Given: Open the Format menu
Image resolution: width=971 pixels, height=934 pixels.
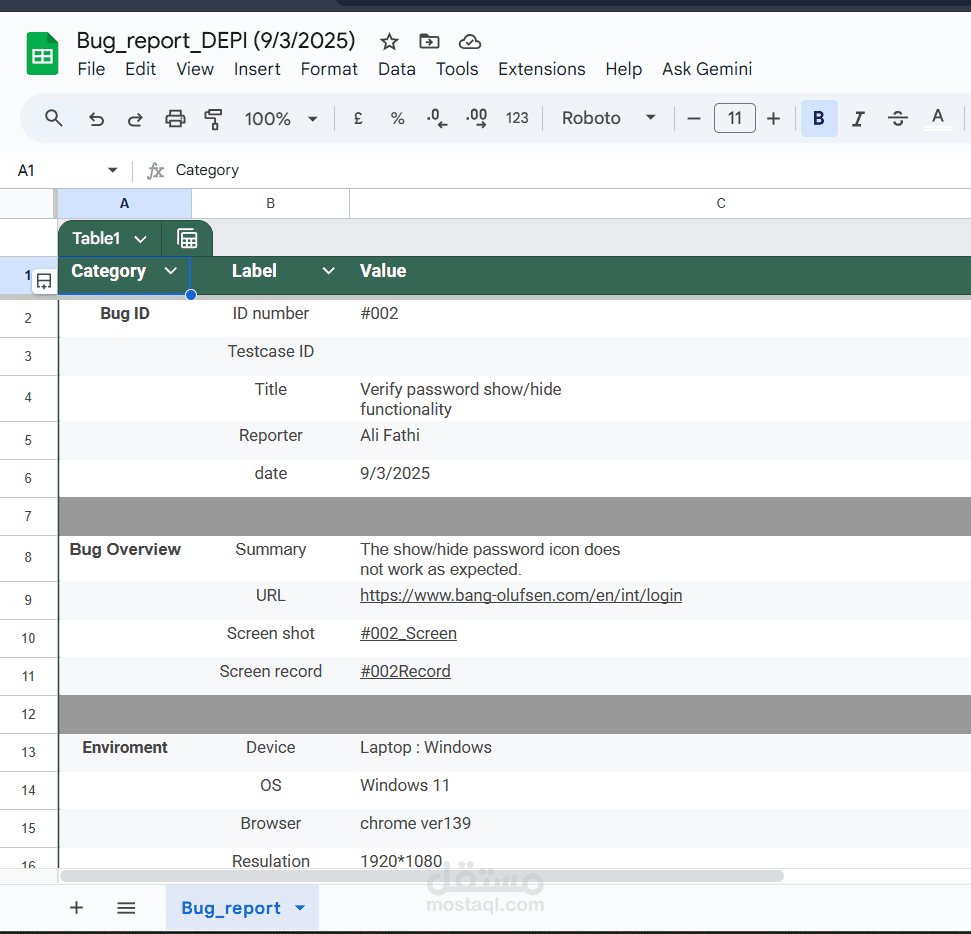Looking at the screenshot, I should [x=329, y=69].
